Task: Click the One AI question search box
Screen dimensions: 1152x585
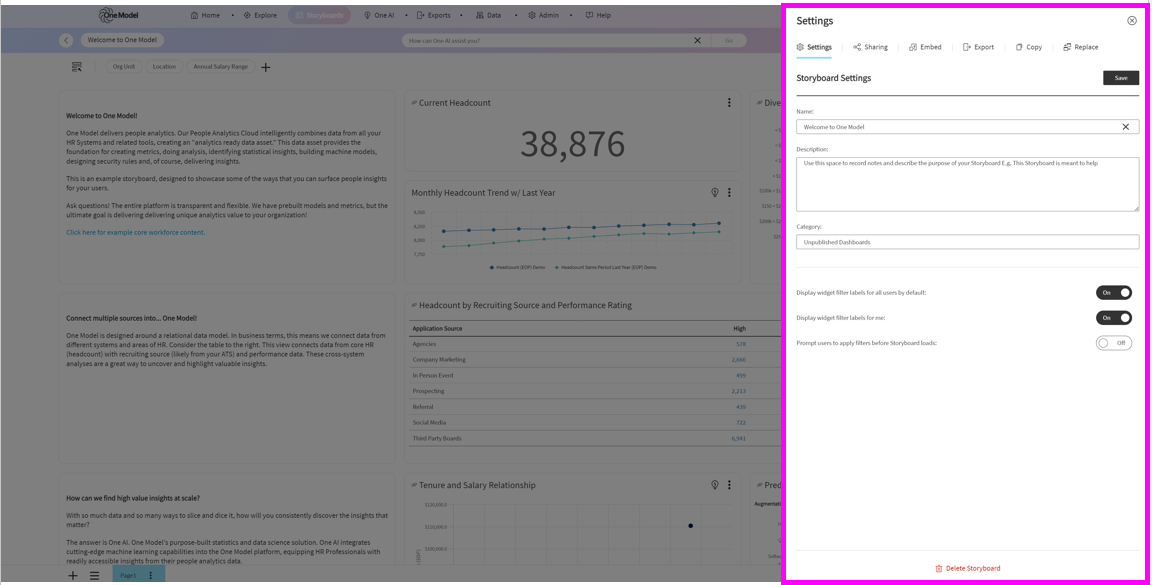Action: click(547, 40)
